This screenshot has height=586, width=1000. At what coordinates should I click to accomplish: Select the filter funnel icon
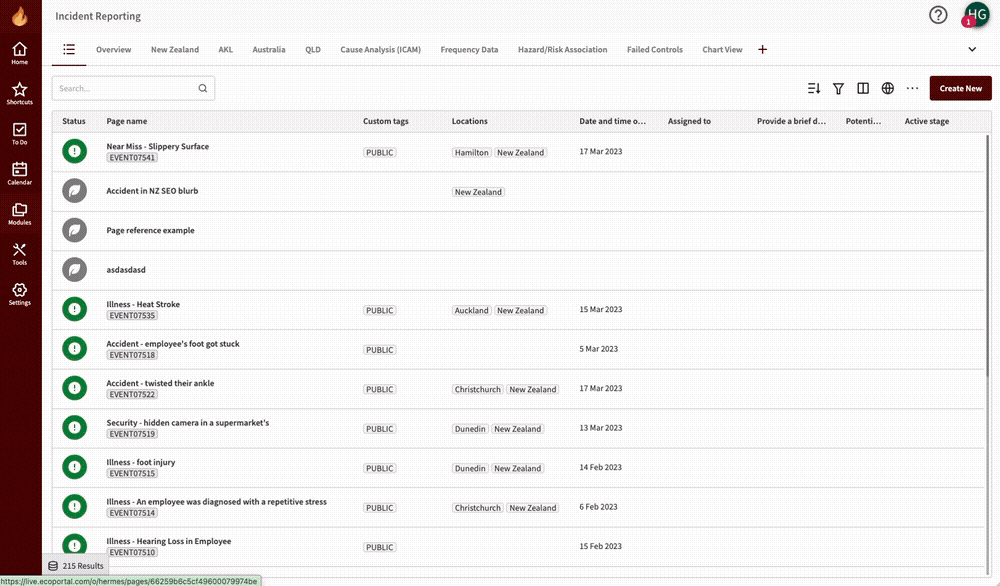tap(838, 88)
